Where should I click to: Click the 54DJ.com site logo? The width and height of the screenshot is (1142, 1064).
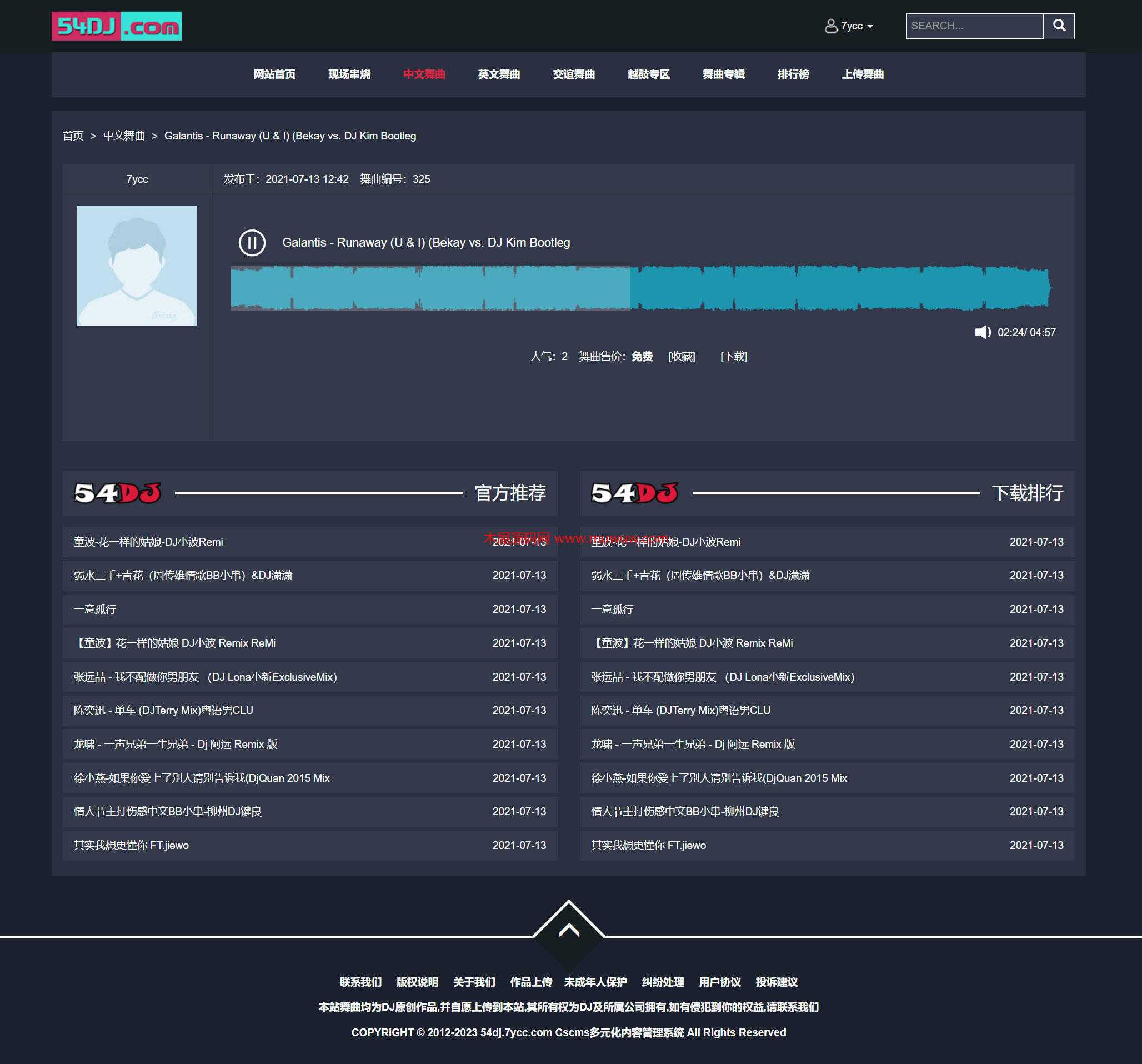pyautogui.click(x=117, y=26)
